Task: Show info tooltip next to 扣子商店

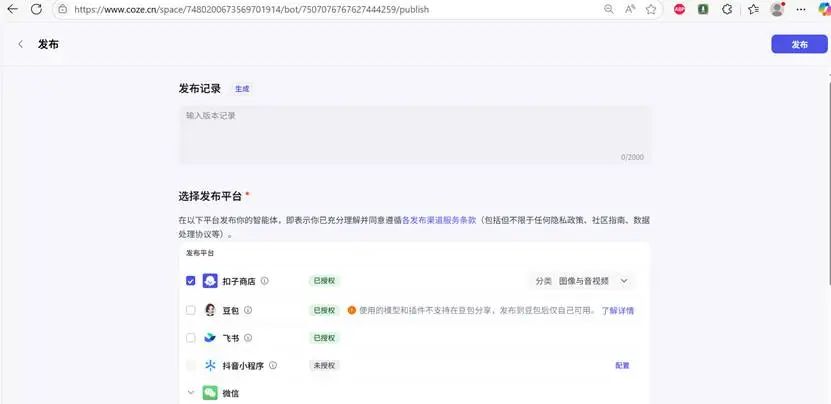Action: tap(264, 281)
